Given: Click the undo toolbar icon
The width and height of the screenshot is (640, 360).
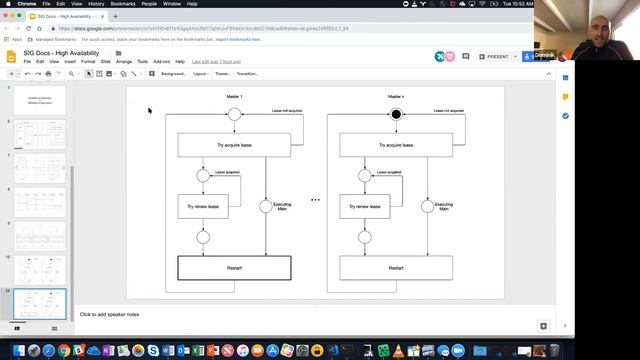Looking at the screenshot, I should 28,74.
